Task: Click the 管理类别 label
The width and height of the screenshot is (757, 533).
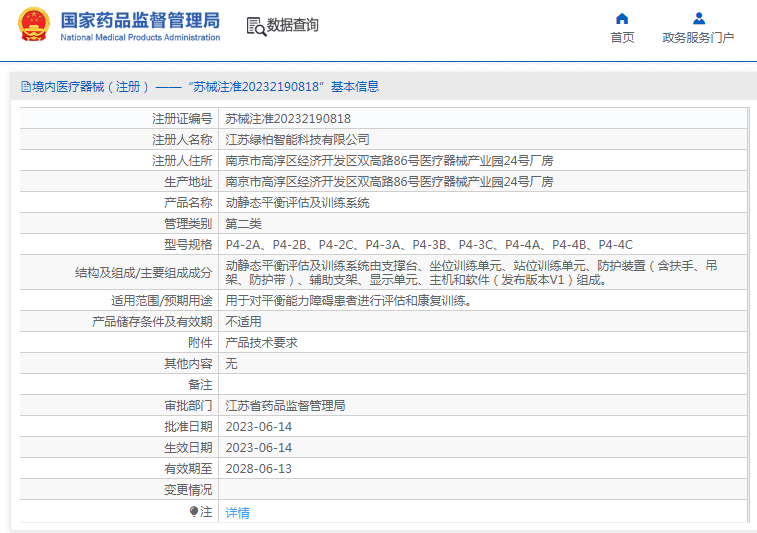Action: pyautogui.click(x=188, y=224)
